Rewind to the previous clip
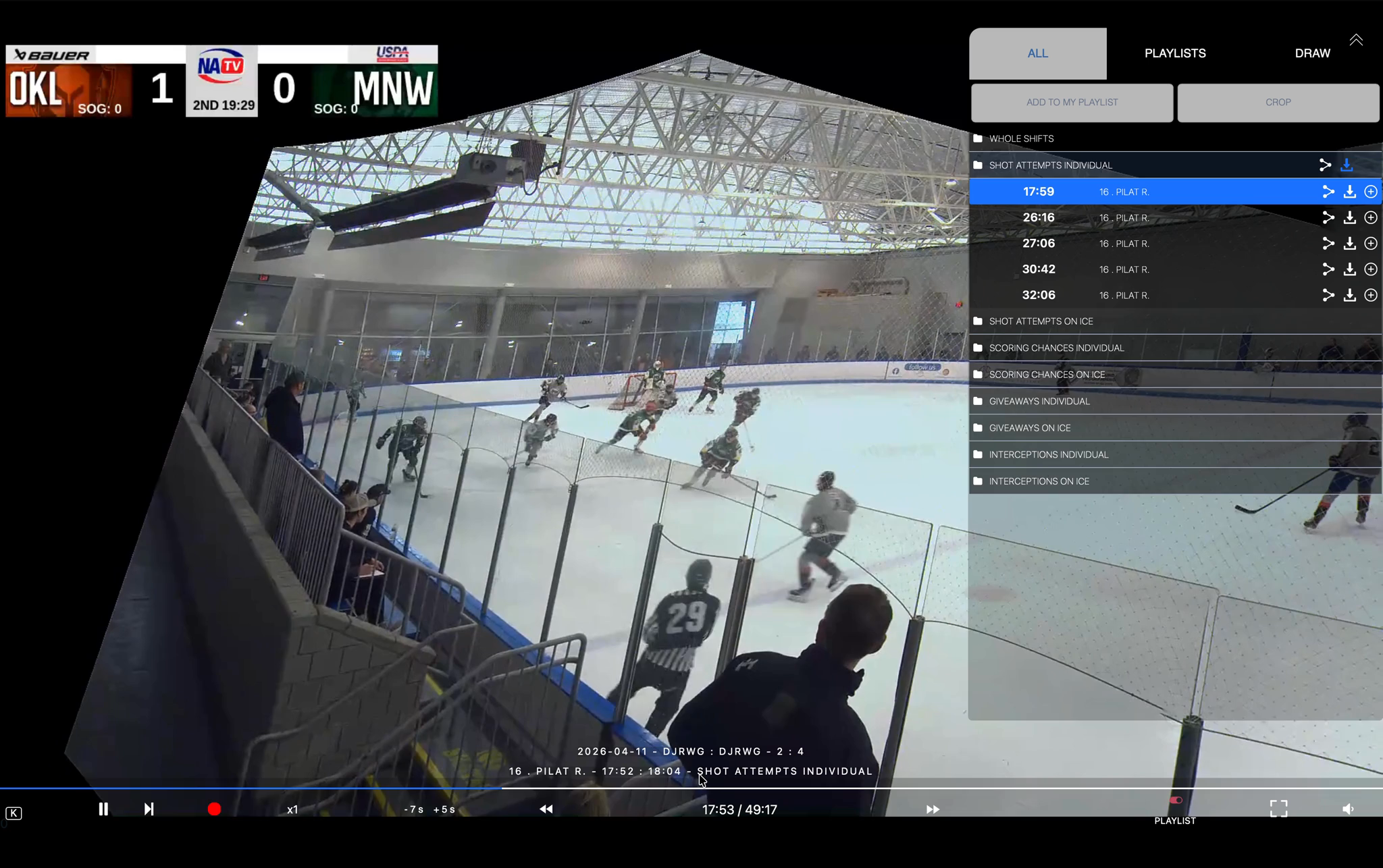 pos(546,809)
